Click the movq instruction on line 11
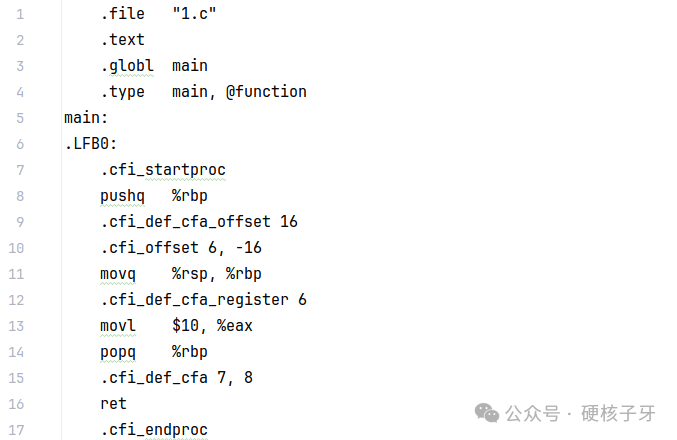The image size is (677, 440). click(x=118, y=274)
